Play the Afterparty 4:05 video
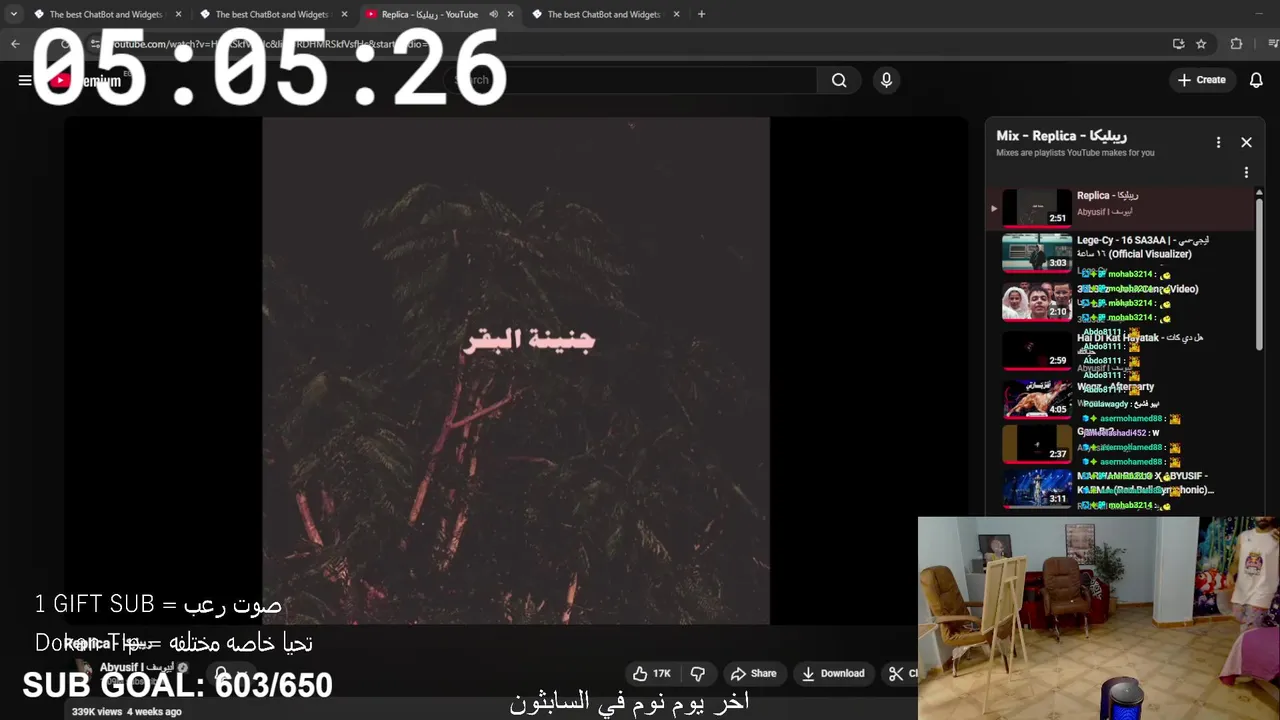This screenshot has height=720, width=1280. (x=1120, y=399)
